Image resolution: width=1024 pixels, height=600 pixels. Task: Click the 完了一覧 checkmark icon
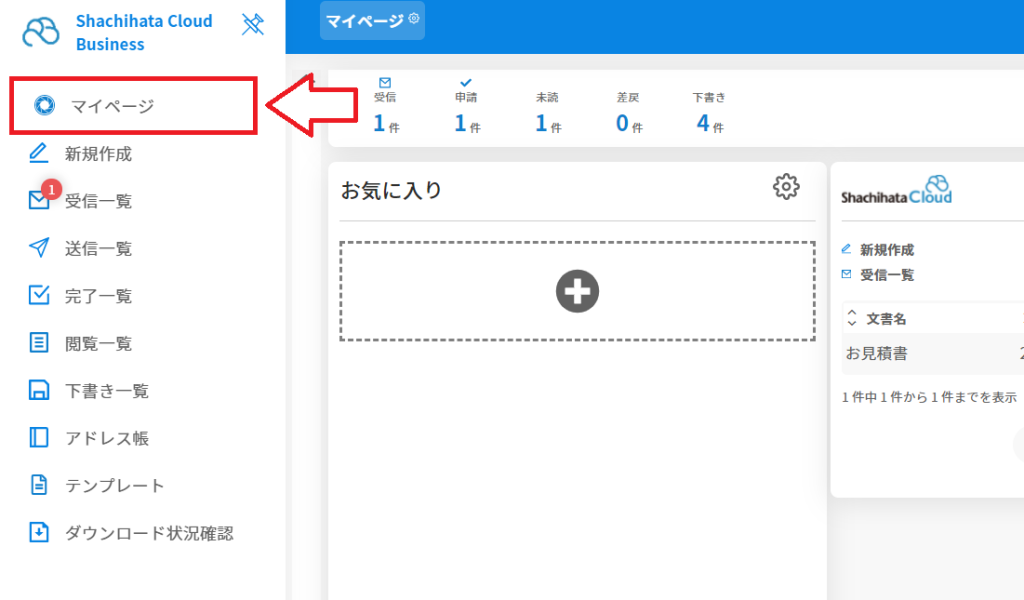(x=39, y=295)
